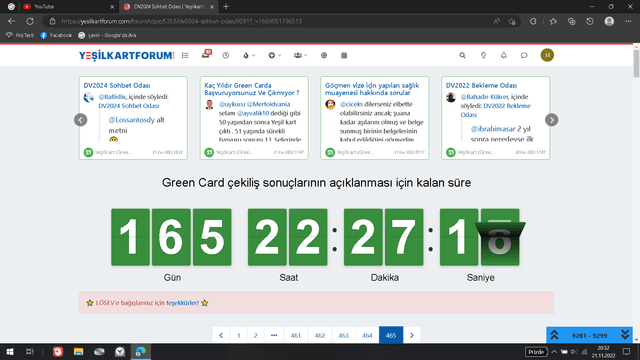640x360 pixels.
Task: View recent topics clock icon
Action: tap(226, 55)
